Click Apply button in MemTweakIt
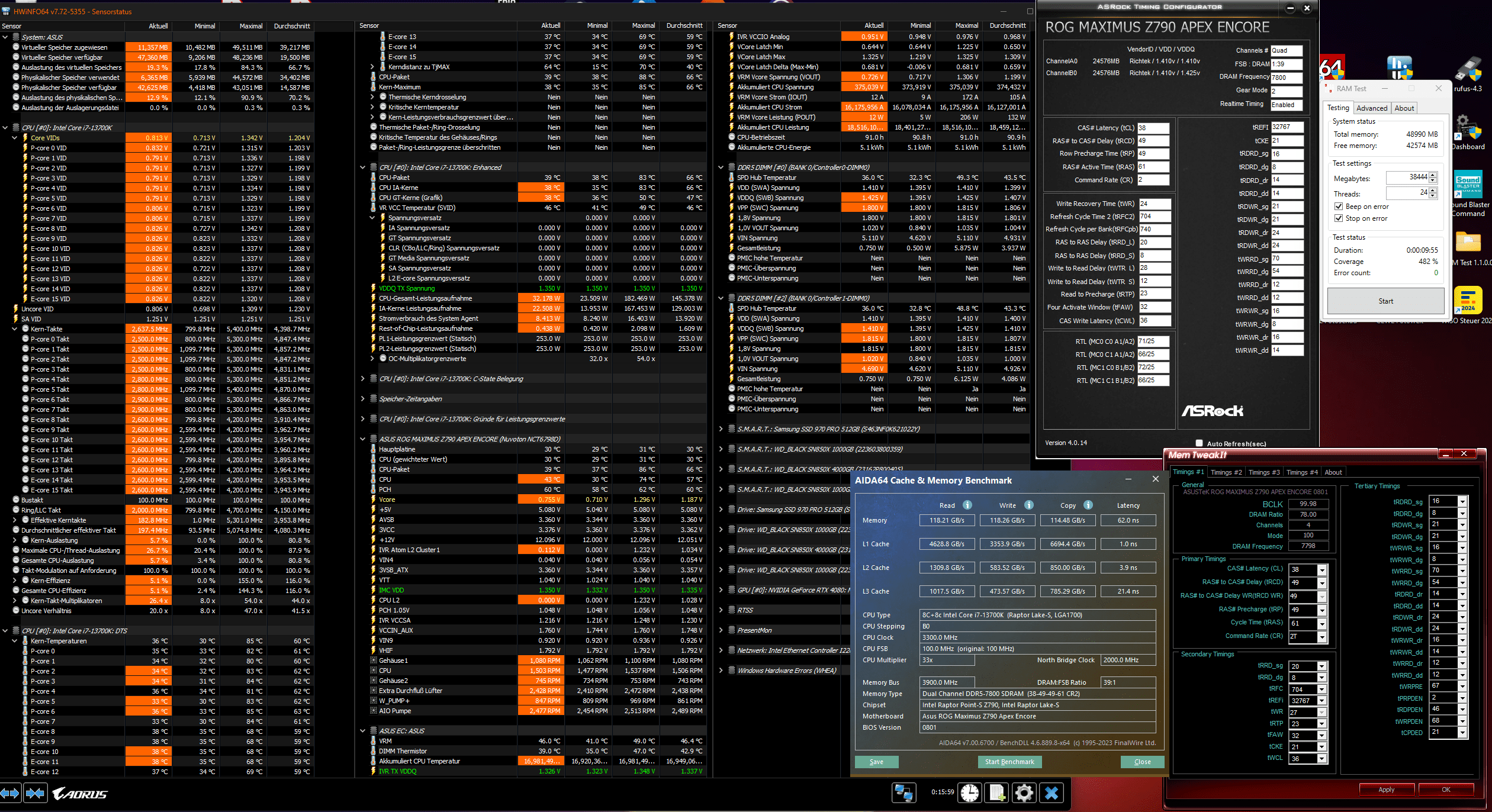Screen dimensions: 1492x812 coord(1386,790)
